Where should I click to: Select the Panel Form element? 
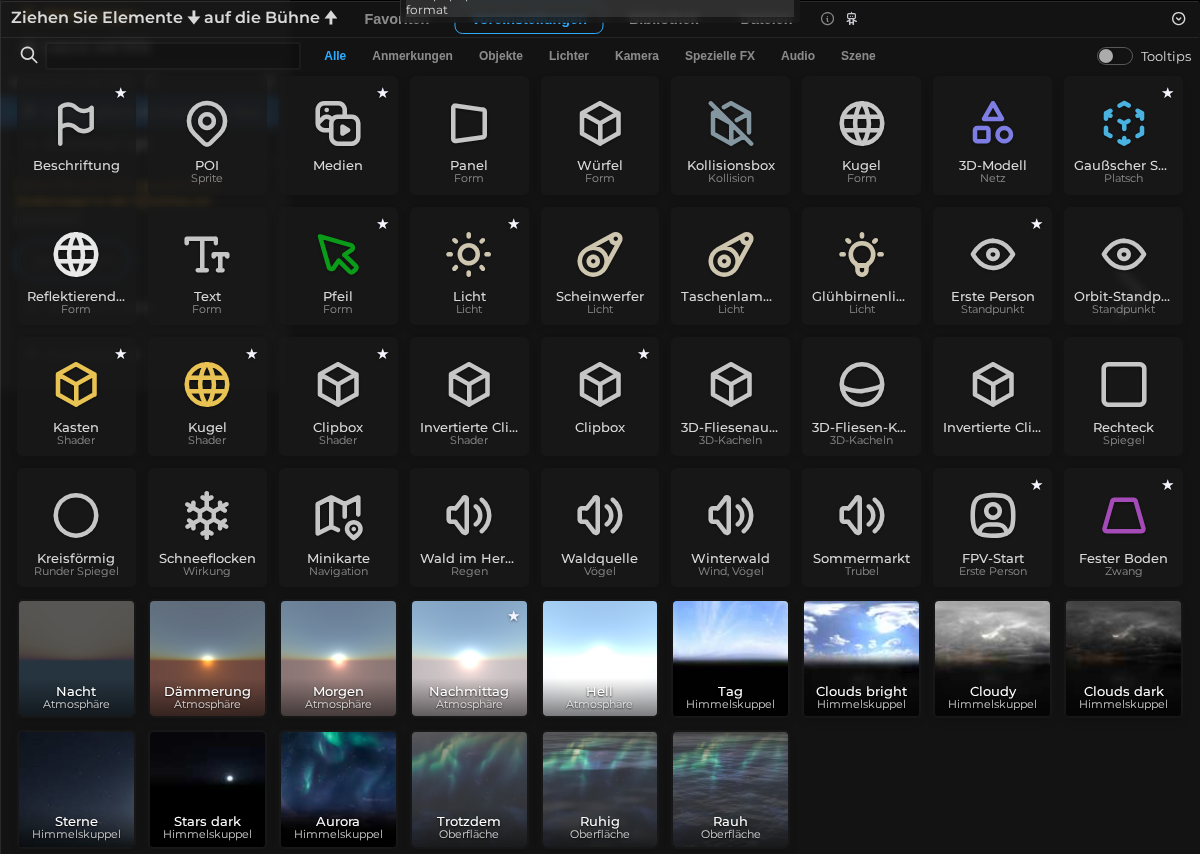click(x=469, y=135)
